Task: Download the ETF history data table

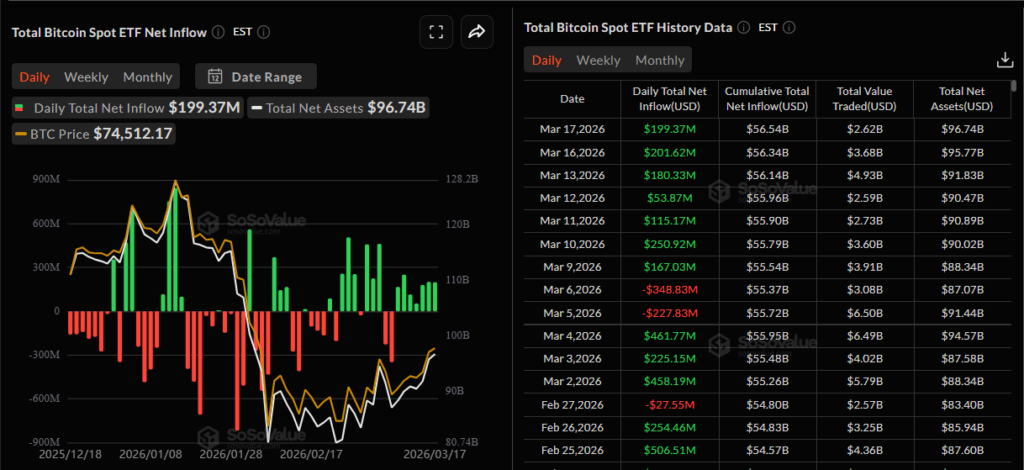Action: point(1005,60)
